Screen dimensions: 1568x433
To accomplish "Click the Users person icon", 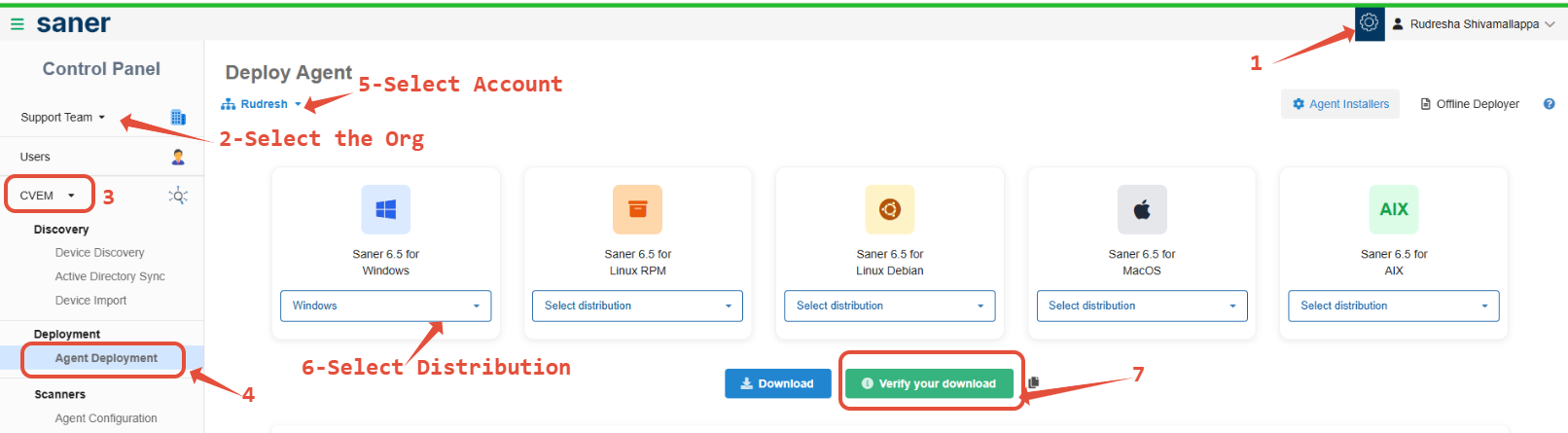I will click(178, 157).
